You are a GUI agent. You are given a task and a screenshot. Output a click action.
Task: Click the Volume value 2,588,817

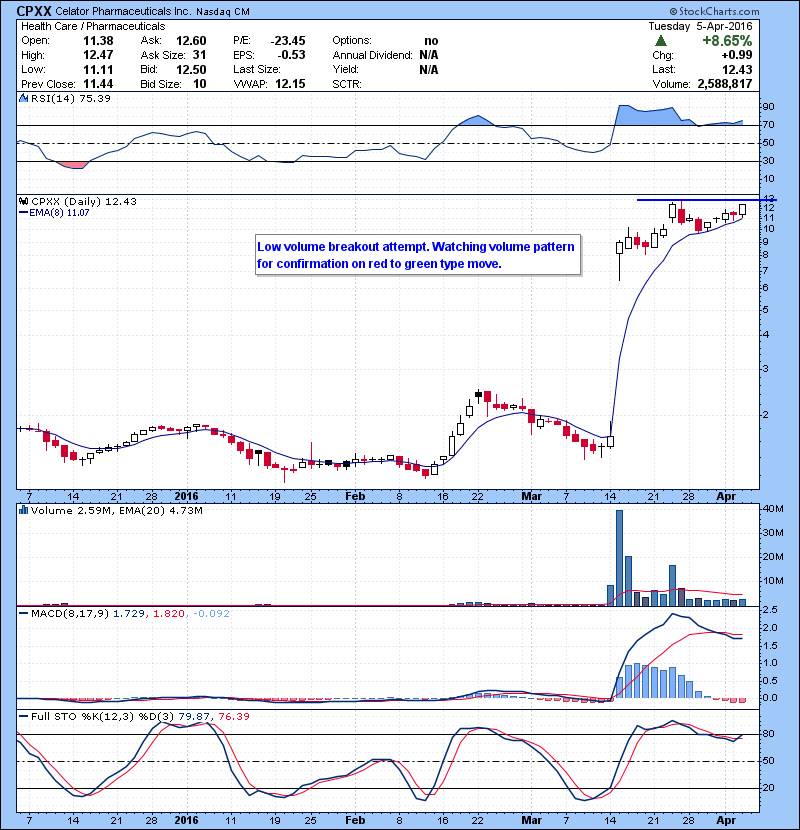725,84
